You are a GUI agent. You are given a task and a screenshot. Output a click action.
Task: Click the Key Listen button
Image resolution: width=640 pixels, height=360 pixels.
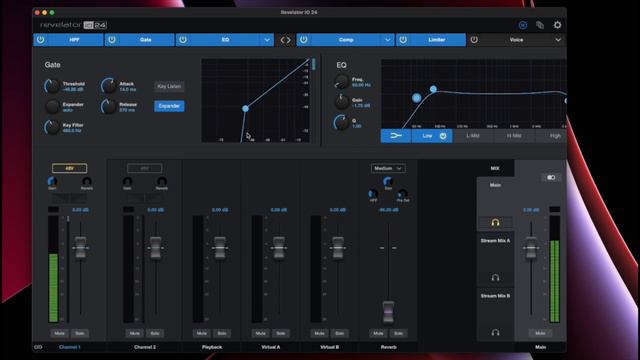pos(169,86)
